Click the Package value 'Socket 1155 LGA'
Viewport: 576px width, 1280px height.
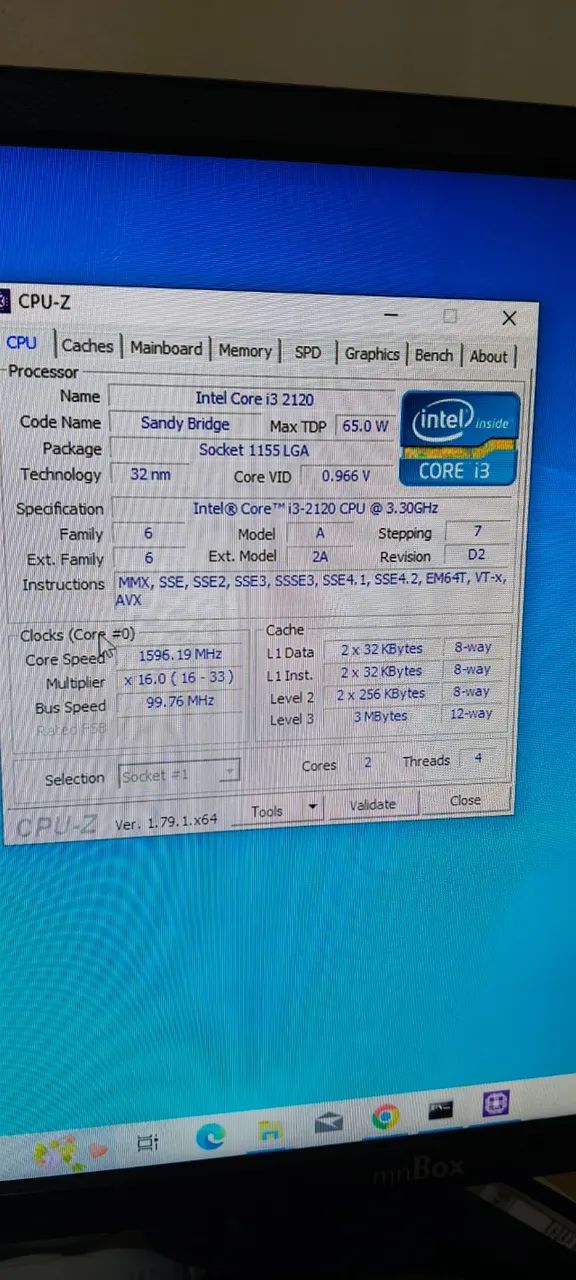click(253, 450)
